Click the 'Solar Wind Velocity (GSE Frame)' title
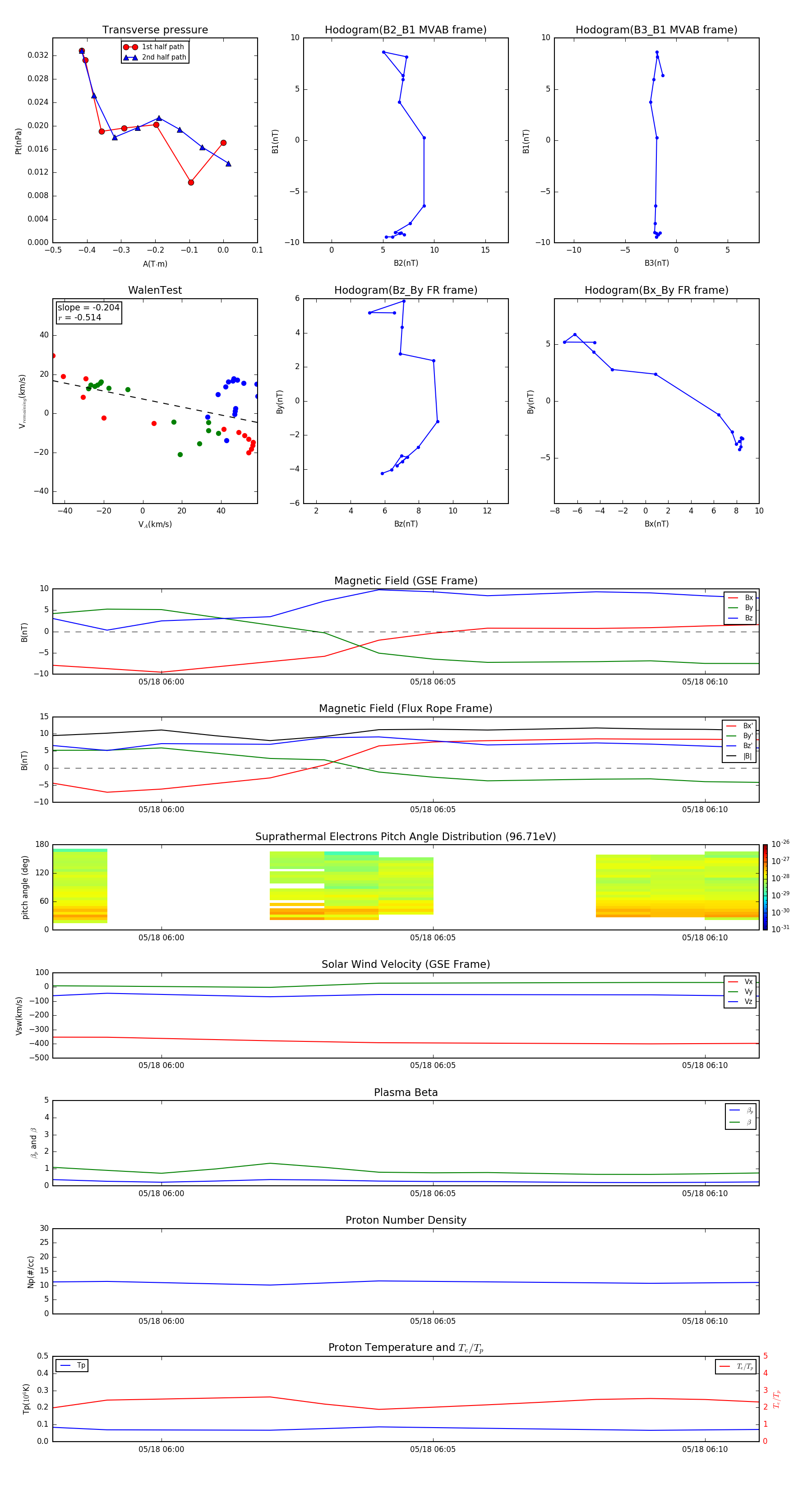Image resolution: width=812 pixels, height=1489 pixels. 406,964
